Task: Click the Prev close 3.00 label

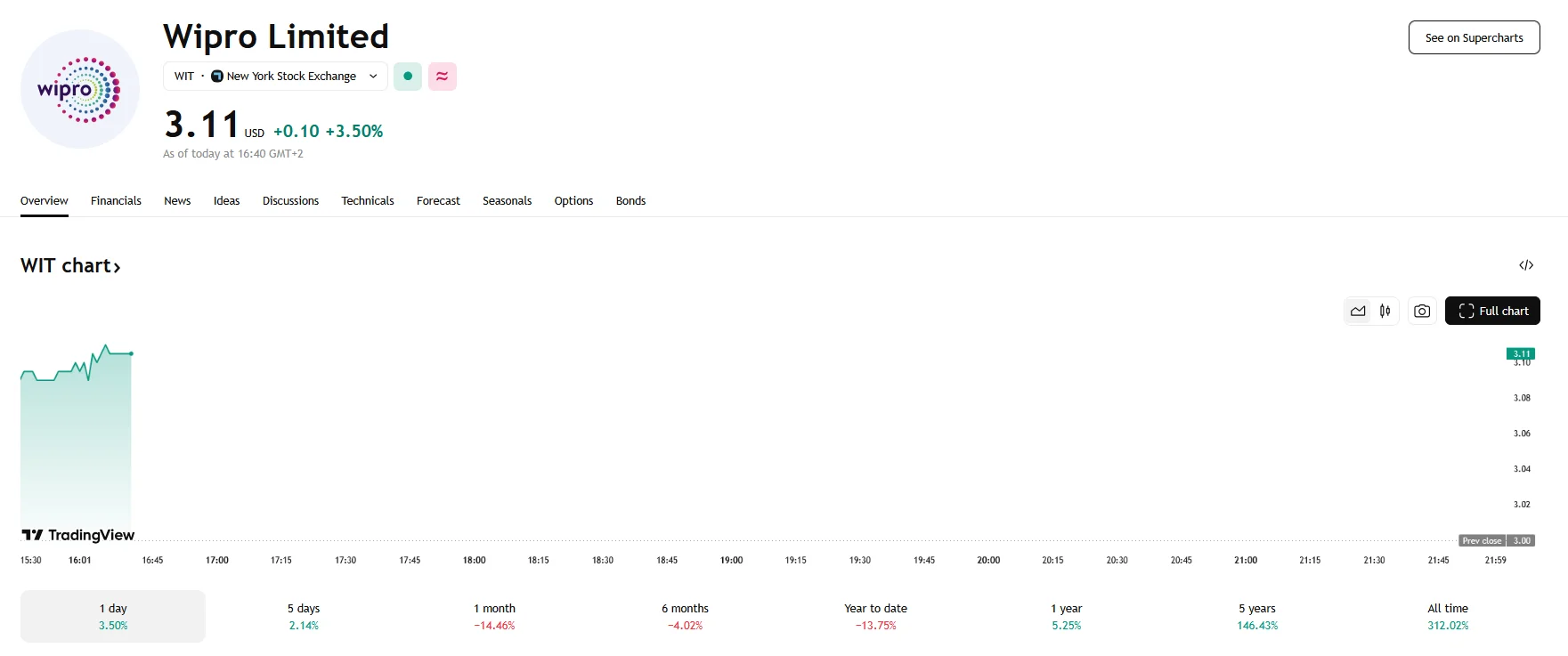Action: (1497, 540)
